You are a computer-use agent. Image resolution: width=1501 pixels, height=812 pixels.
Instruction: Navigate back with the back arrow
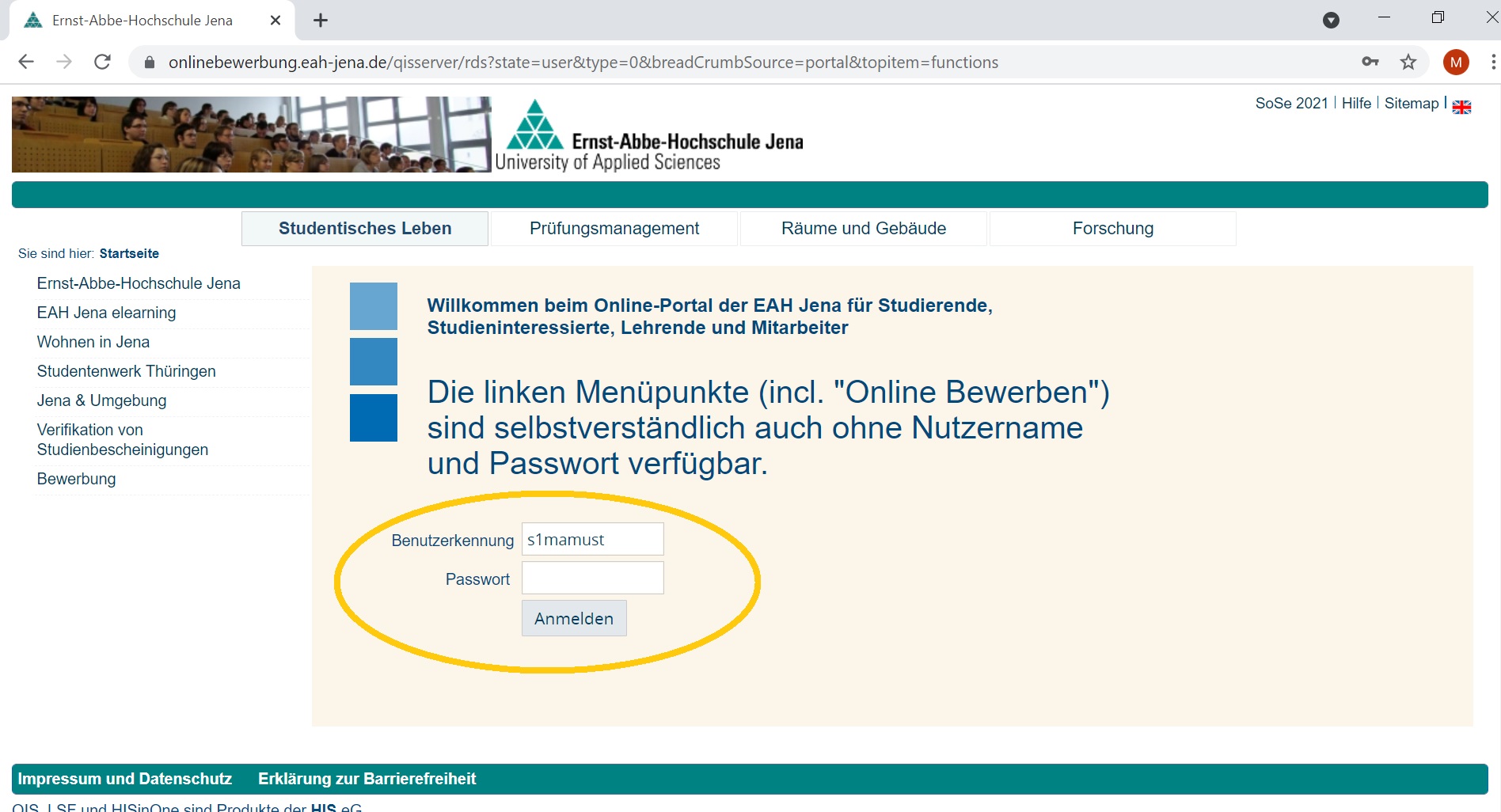point(26,62)
